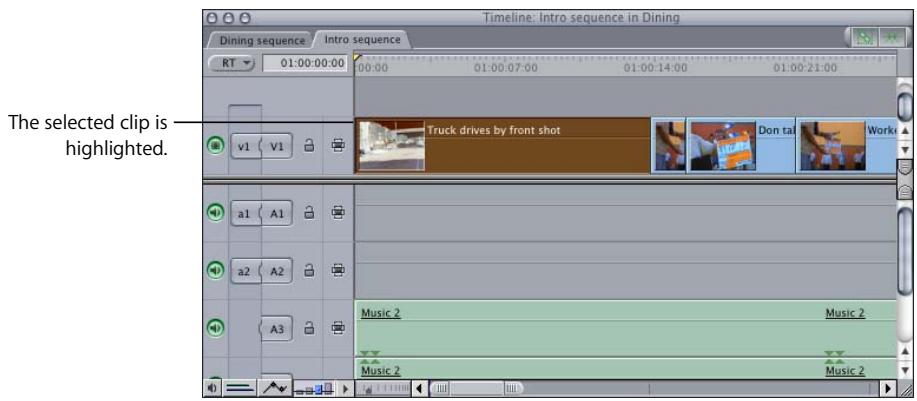Screen dimensions: 917x401
Task: Toggle clip keyframes control
Action: click(239, 388)
